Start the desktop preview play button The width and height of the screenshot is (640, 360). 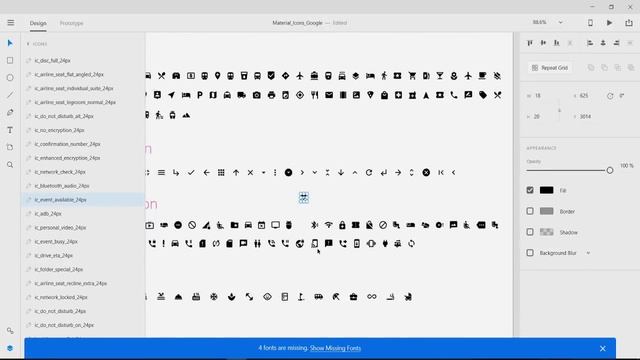point(609,23)
